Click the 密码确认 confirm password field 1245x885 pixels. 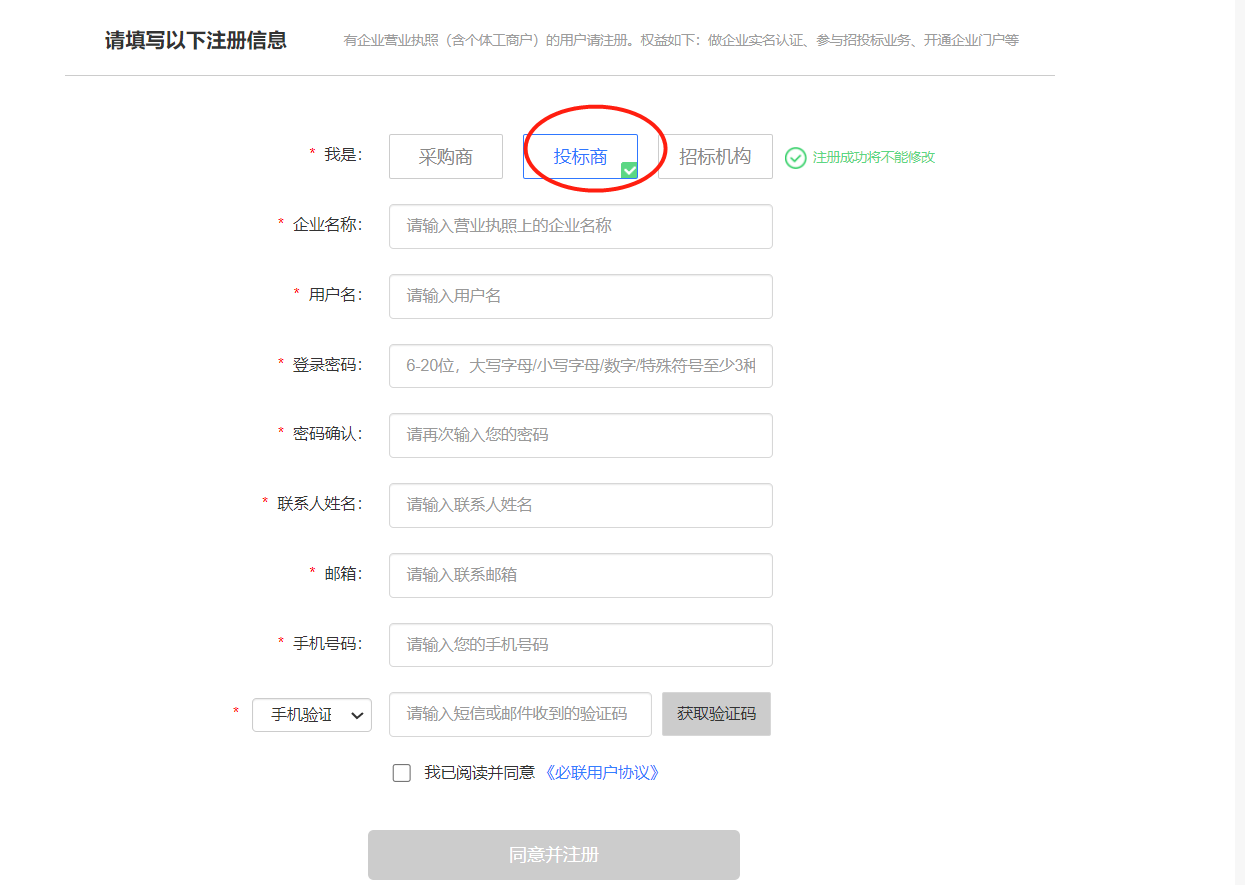pyautogui.click(x=580, y=435)
